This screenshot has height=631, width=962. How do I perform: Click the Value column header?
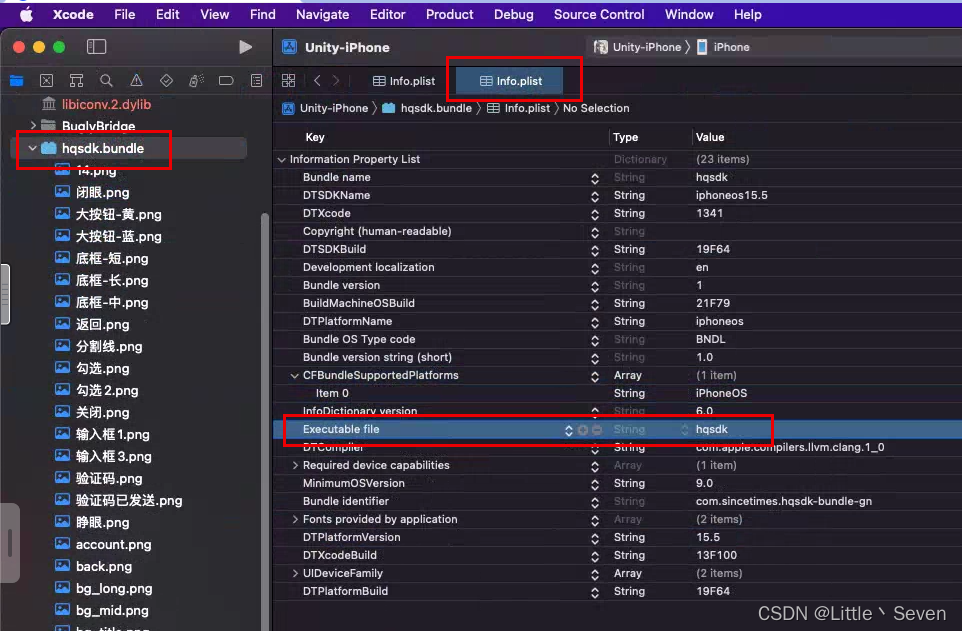[710, 137]
